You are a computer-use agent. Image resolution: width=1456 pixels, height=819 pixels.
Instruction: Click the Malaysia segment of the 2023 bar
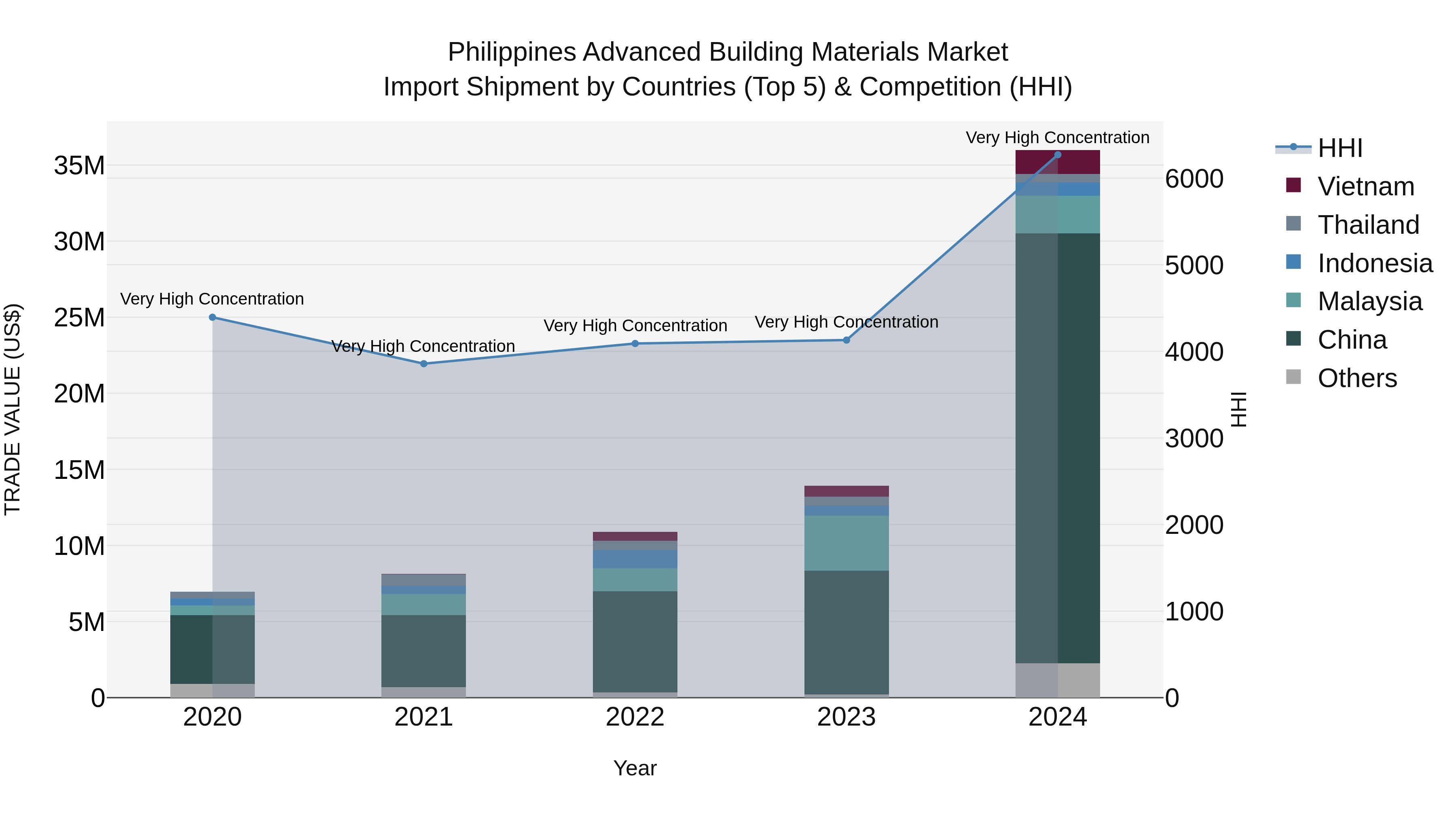[846, 543]
